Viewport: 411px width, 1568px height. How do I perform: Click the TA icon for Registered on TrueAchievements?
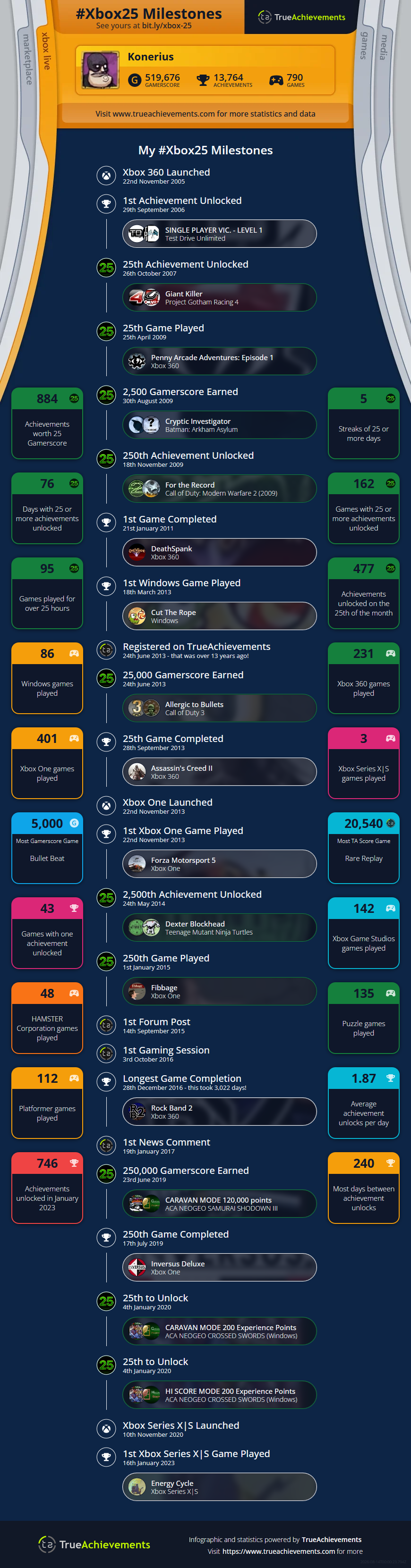tap(107, 650)
